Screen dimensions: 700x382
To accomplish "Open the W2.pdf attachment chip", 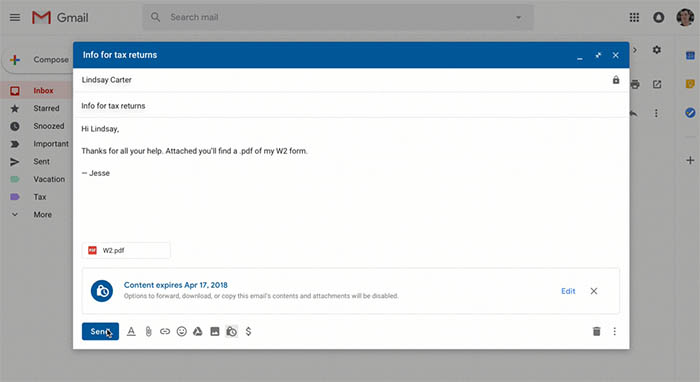I will pyautogui.click(x=126, y=250).
